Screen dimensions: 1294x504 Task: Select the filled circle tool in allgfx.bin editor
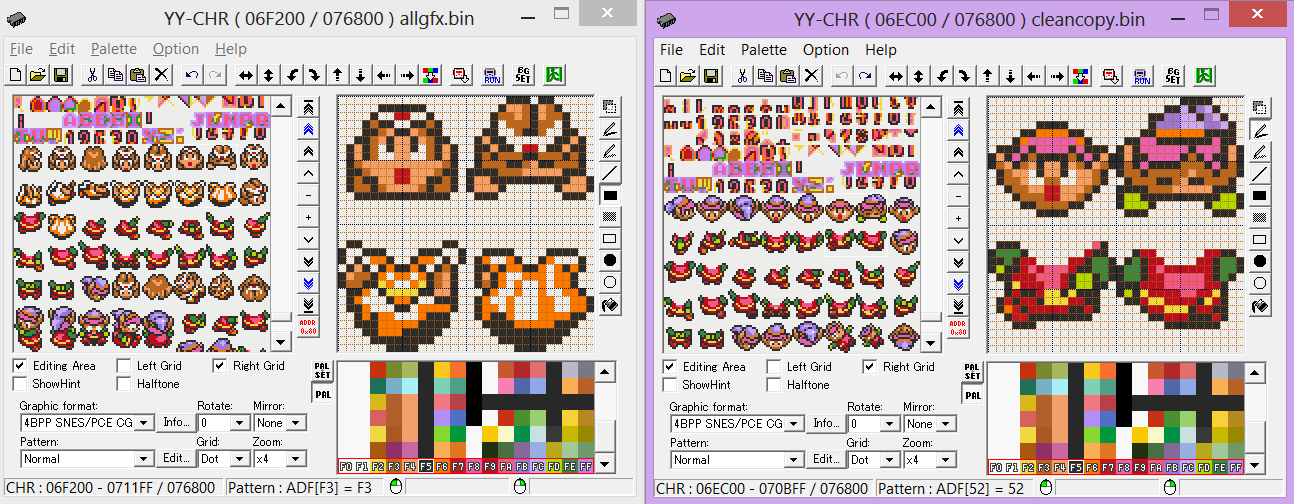coord(610,261)
